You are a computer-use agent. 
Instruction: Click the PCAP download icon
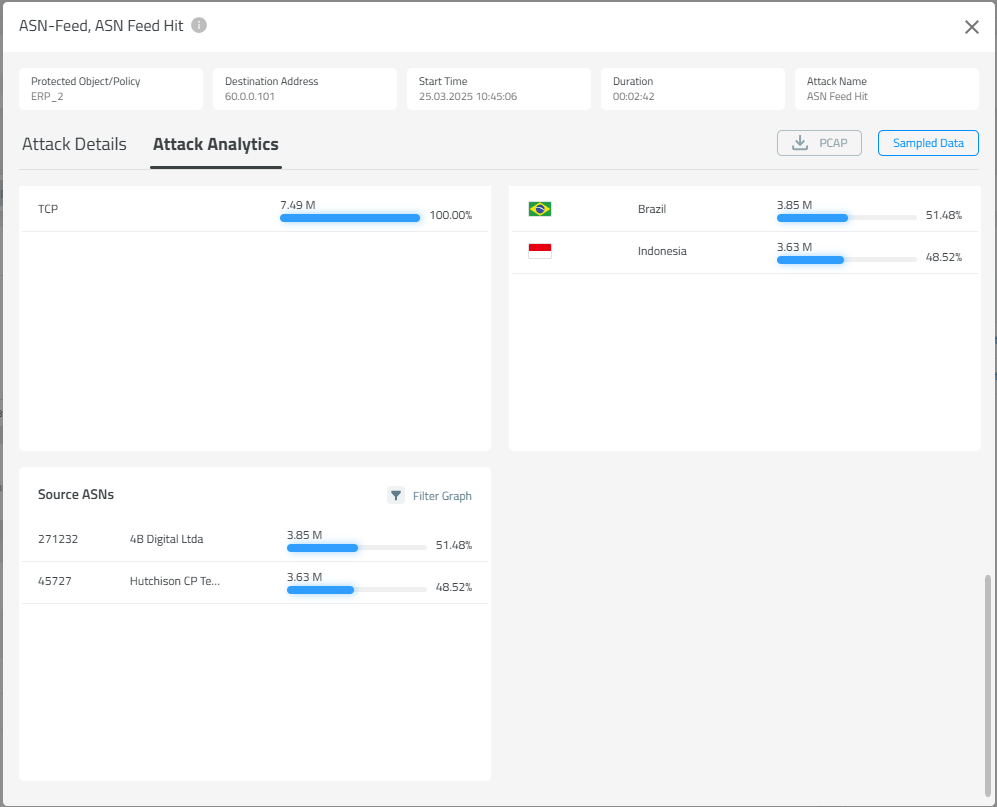[x=800, y=143]
